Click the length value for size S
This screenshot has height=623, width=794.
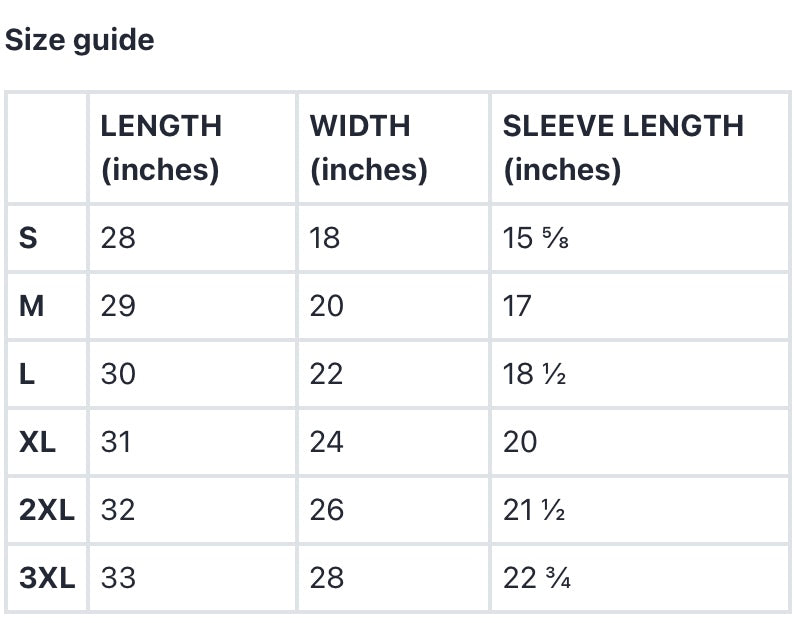click(118, 238)
